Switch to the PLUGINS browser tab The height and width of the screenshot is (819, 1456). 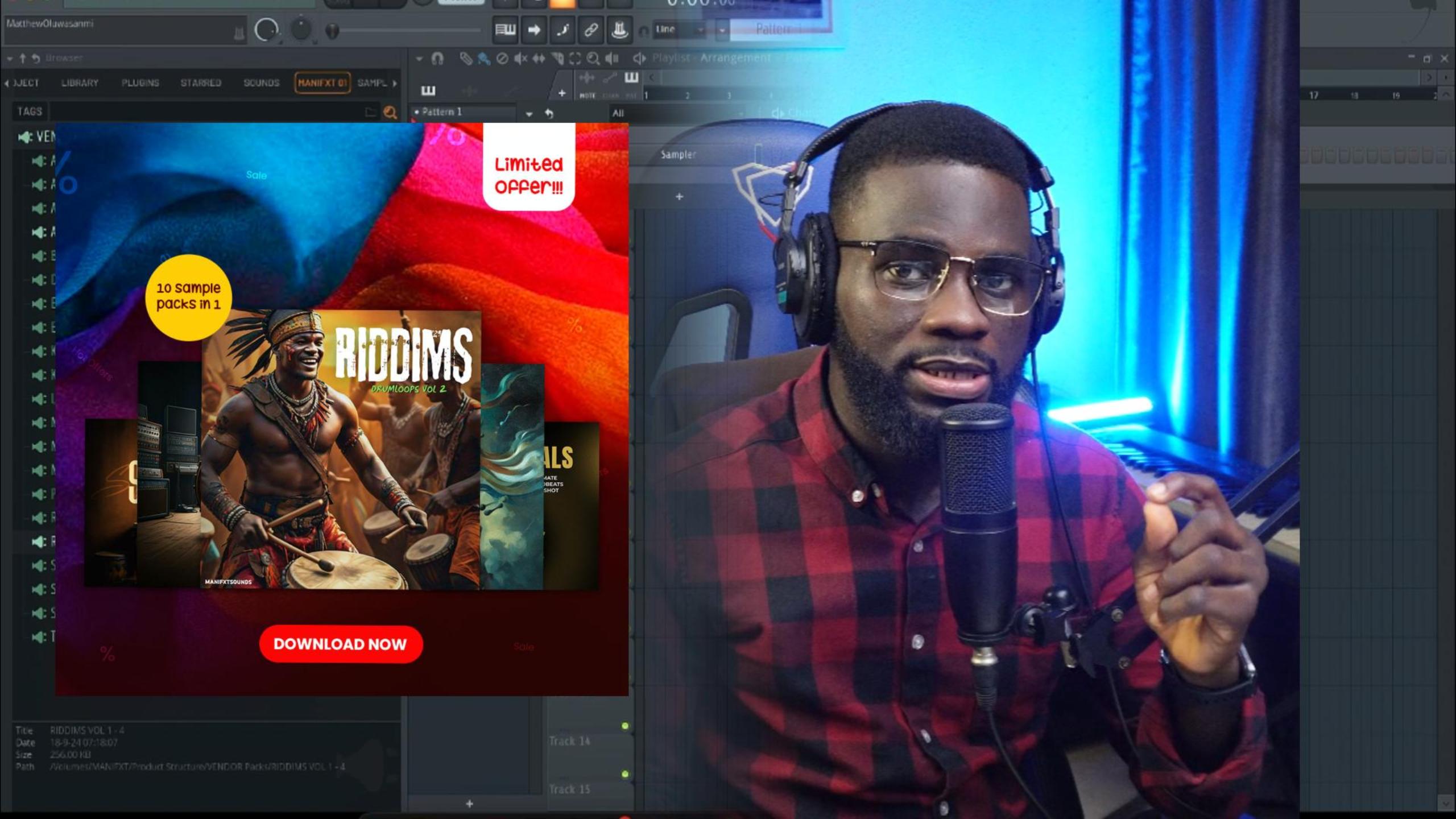click(140, 83)
